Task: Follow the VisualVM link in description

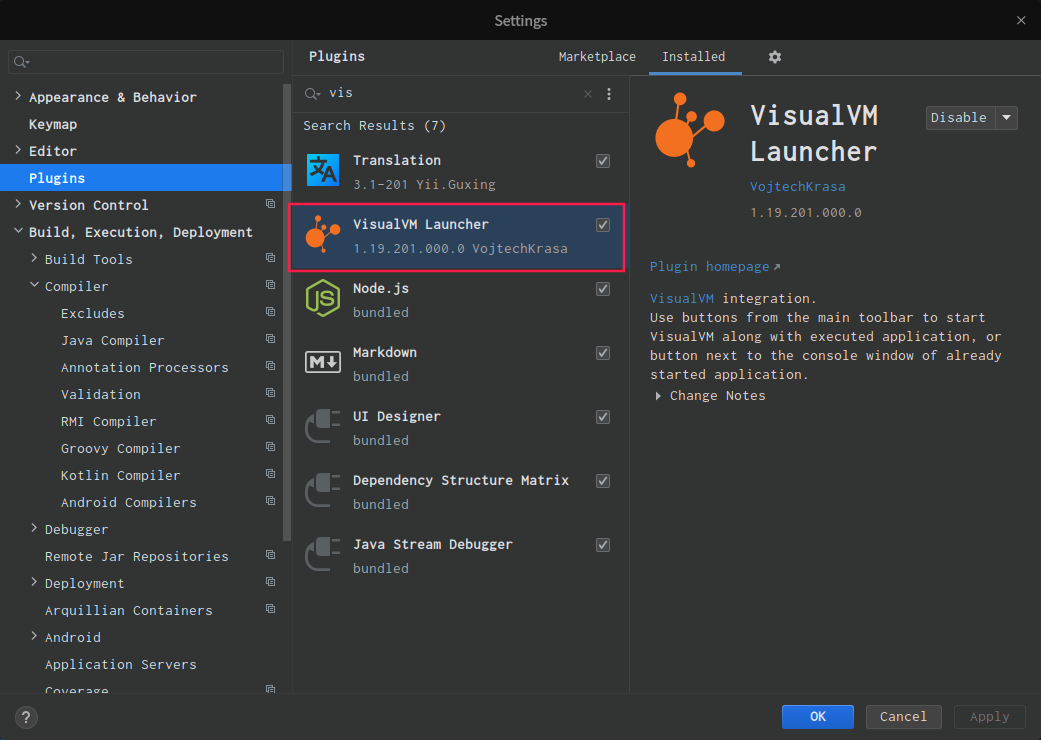Action: click(x=682, y=299)
